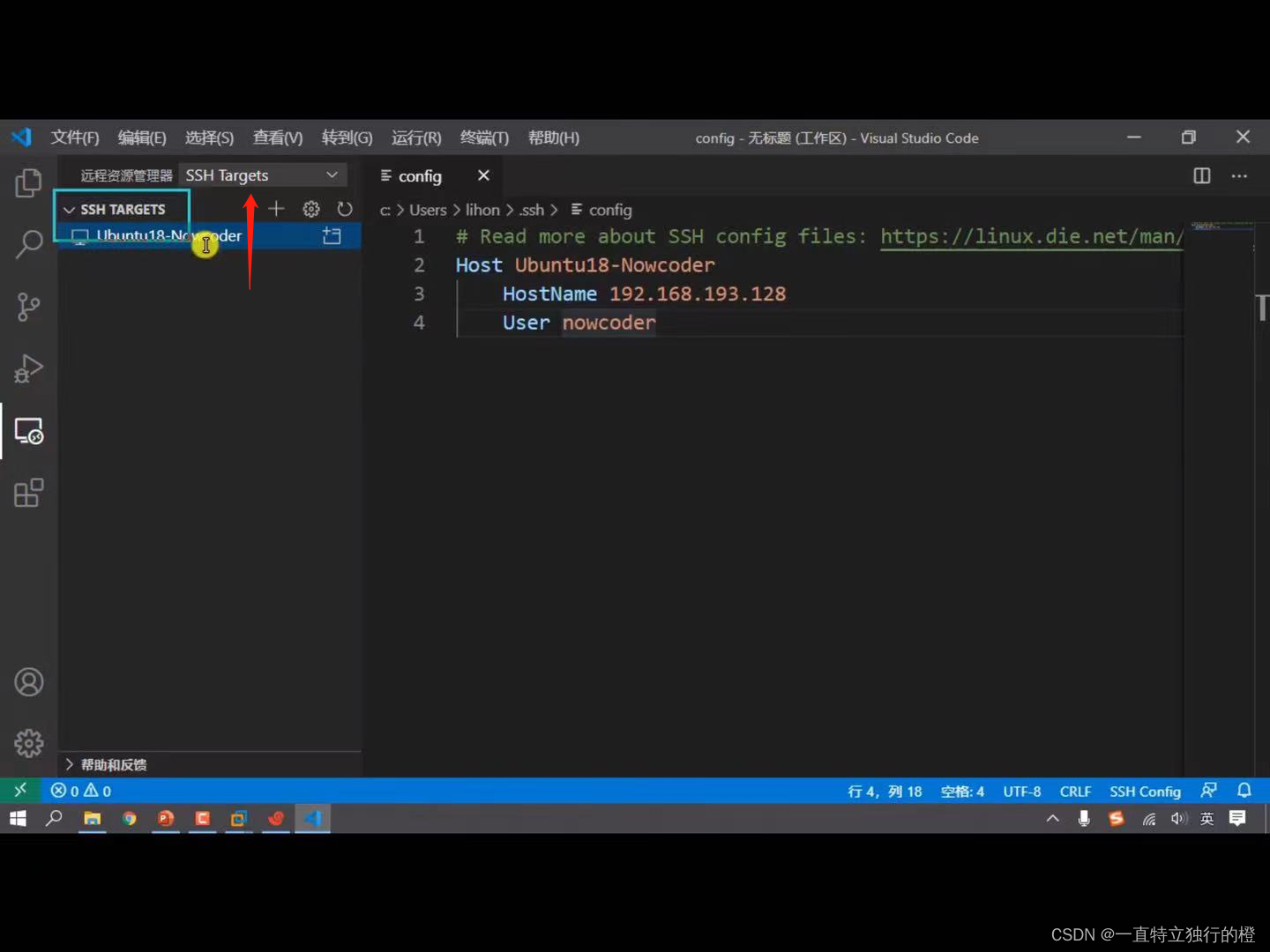This screenshot has height=952, width=1270.
Task: Add new SSH target with plus icon
Action: (276, 209)
